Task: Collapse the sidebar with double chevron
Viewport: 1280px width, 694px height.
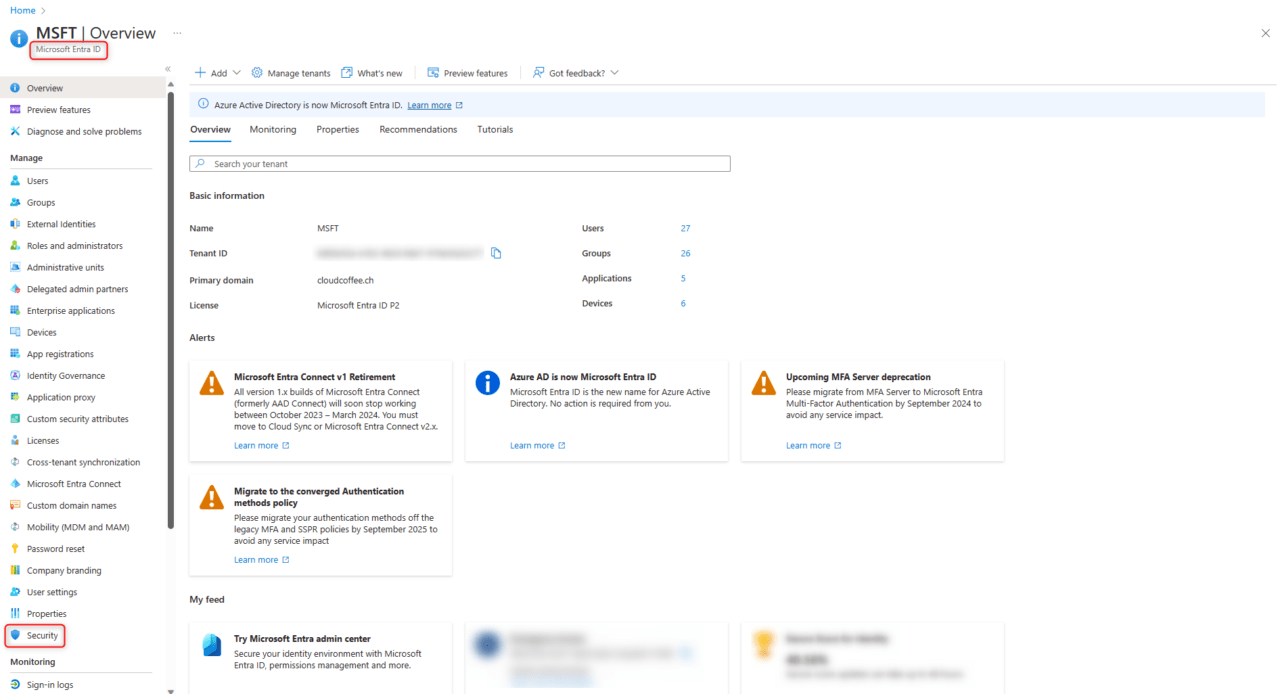Action: pos(168,69)
